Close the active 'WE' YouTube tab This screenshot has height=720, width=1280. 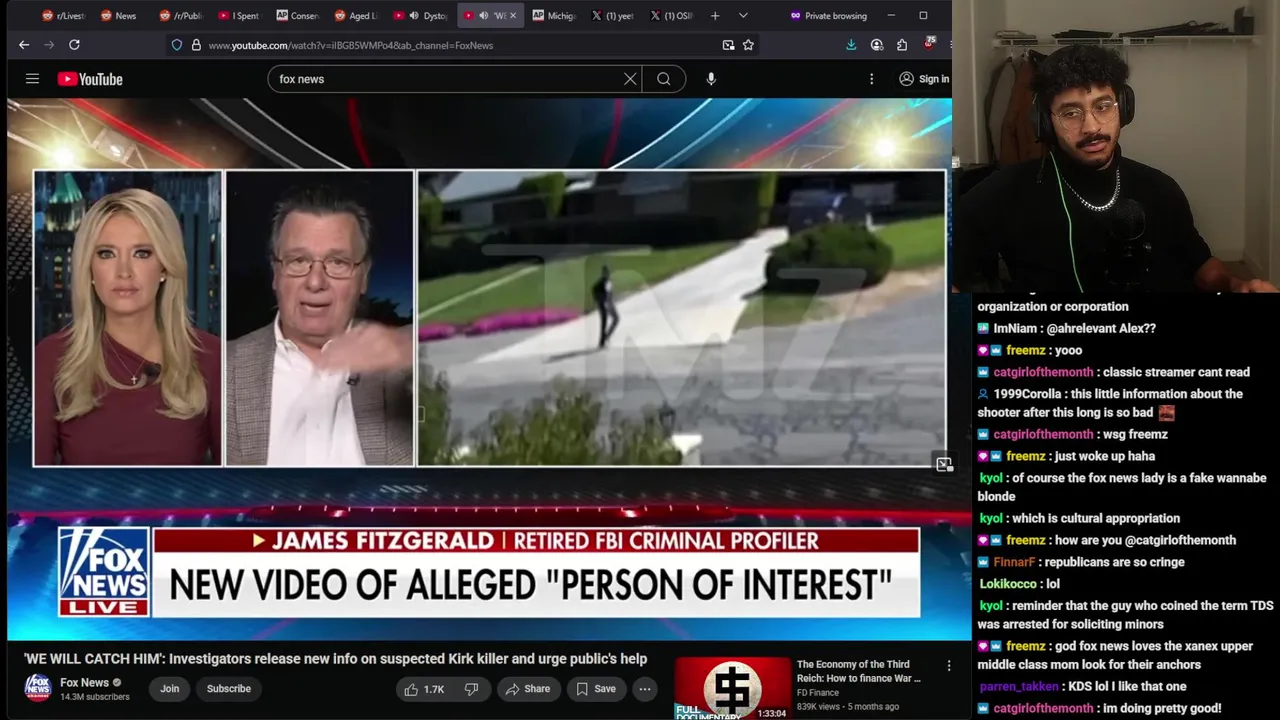(x=513, y=16)
